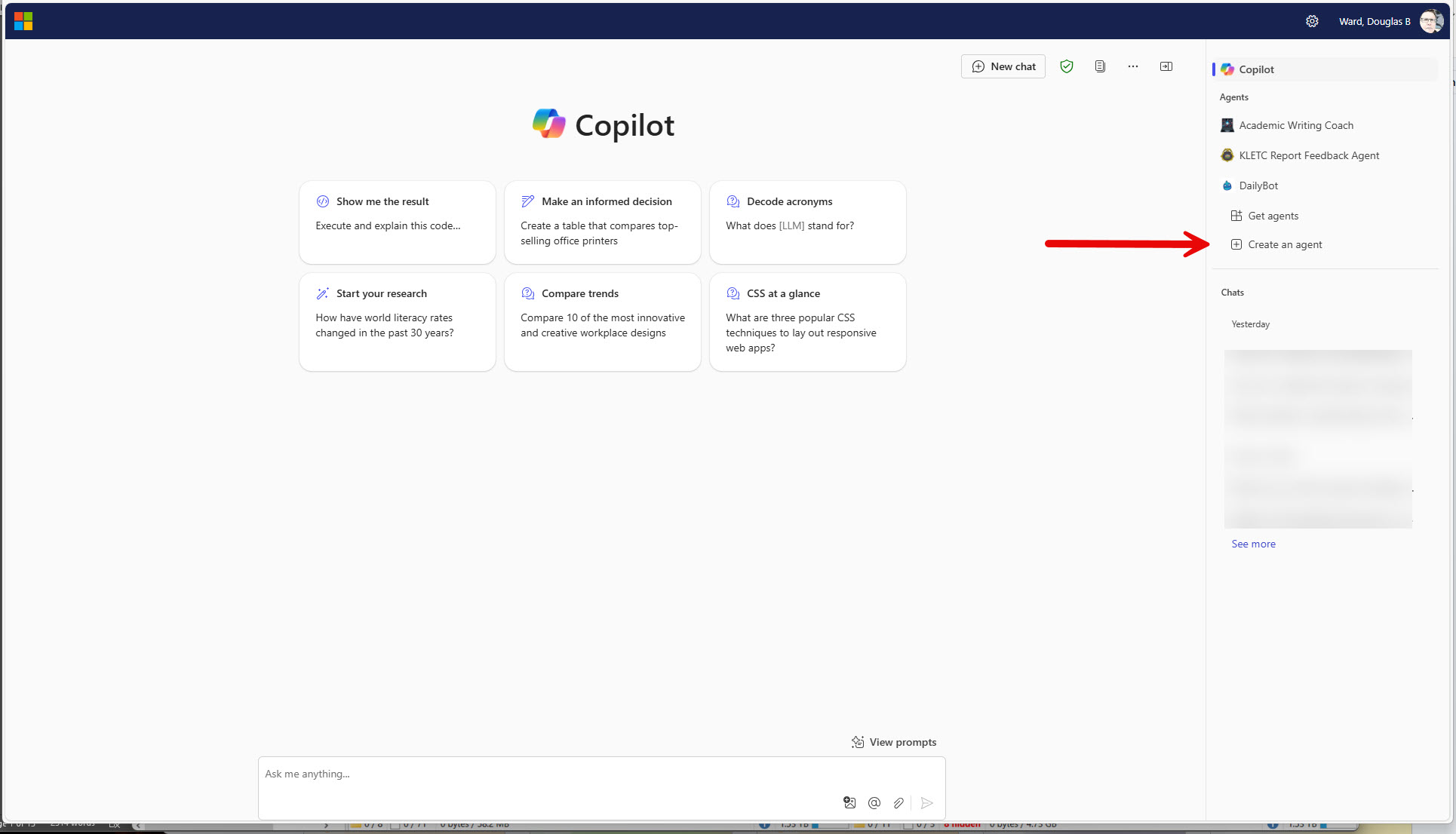Open the settings gear in the top bar
Screen dimensions: 1456x834
tap(1312, 20)
